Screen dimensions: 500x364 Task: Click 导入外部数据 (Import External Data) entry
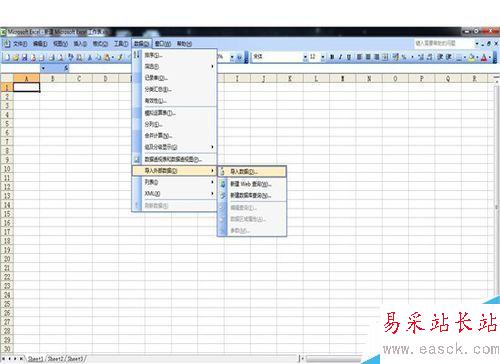pyautogui.click(x=174, y=171)
